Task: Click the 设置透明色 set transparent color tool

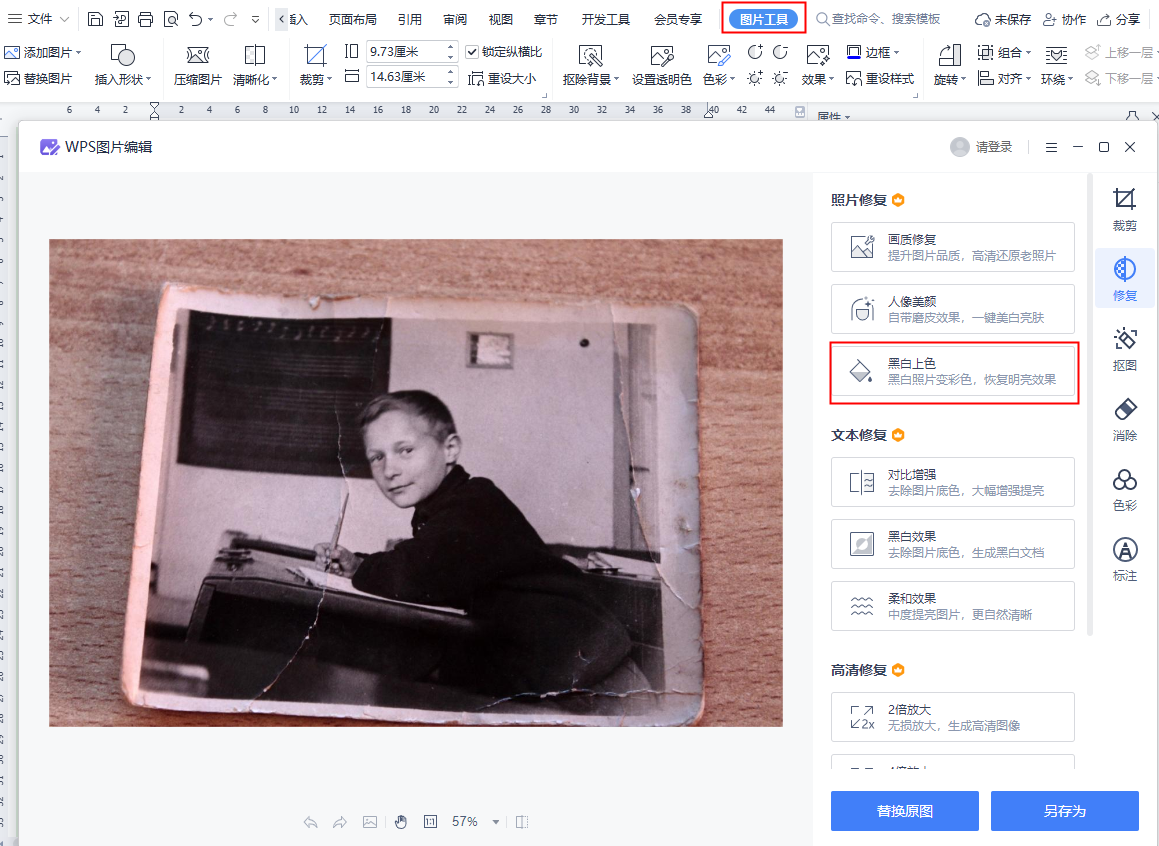Action: point(662,65)
